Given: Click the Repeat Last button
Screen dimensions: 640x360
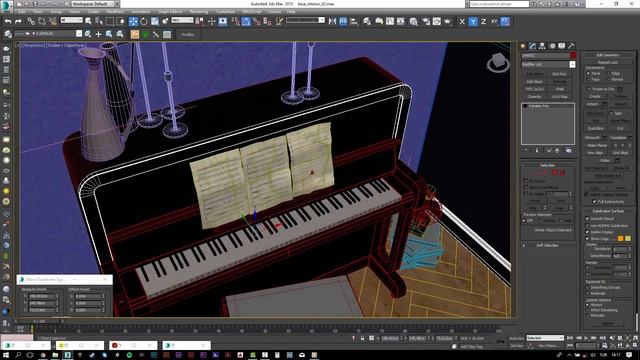Looking at the screenshot, I should pos(608,62).
